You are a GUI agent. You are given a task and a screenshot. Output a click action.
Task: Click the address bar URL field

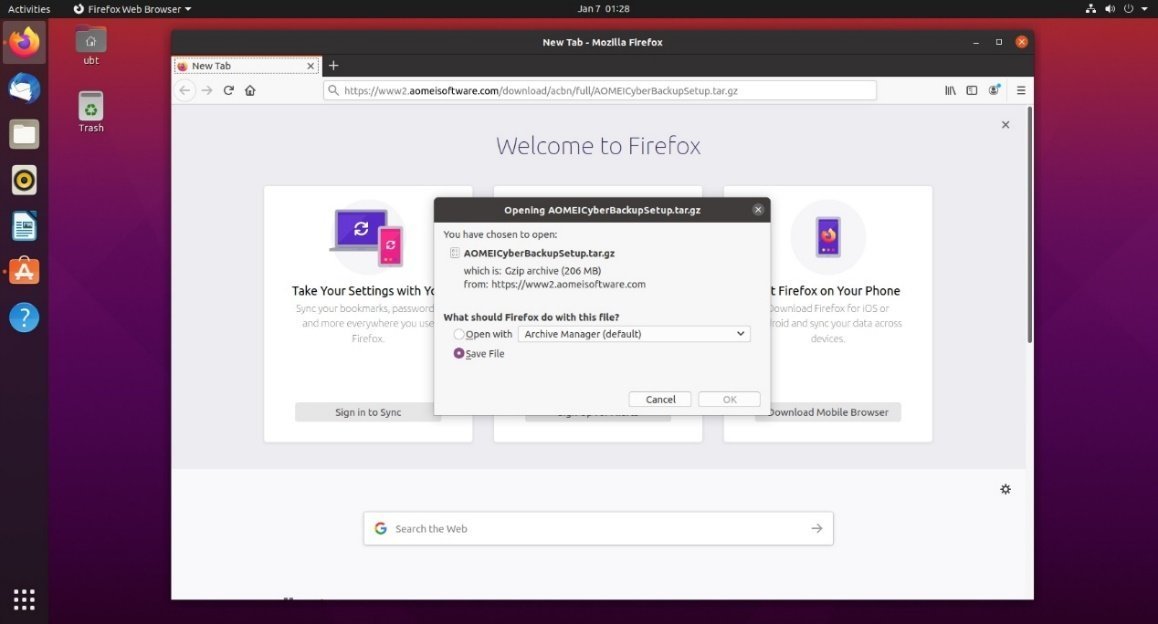[600, 91]
